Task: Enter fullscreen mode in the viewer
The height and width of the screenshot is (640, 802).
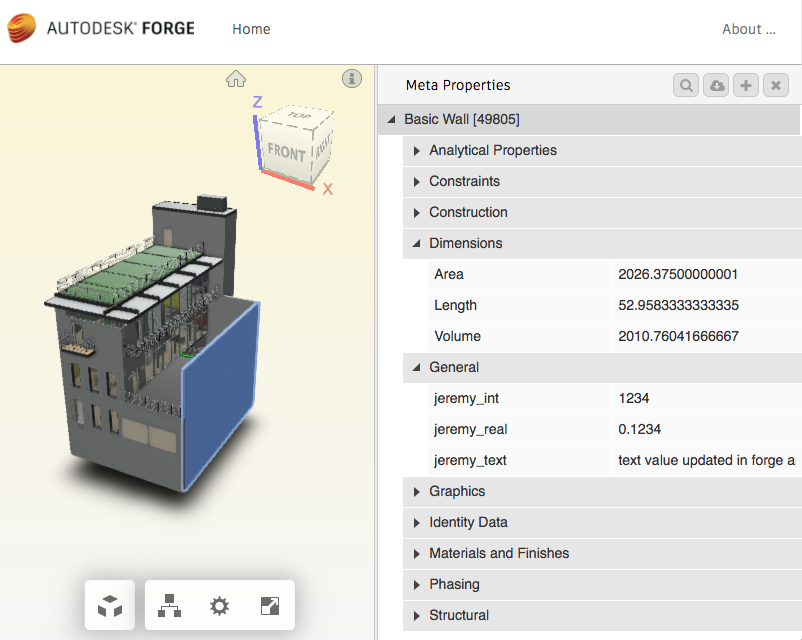Action: (x=269, y=605)
